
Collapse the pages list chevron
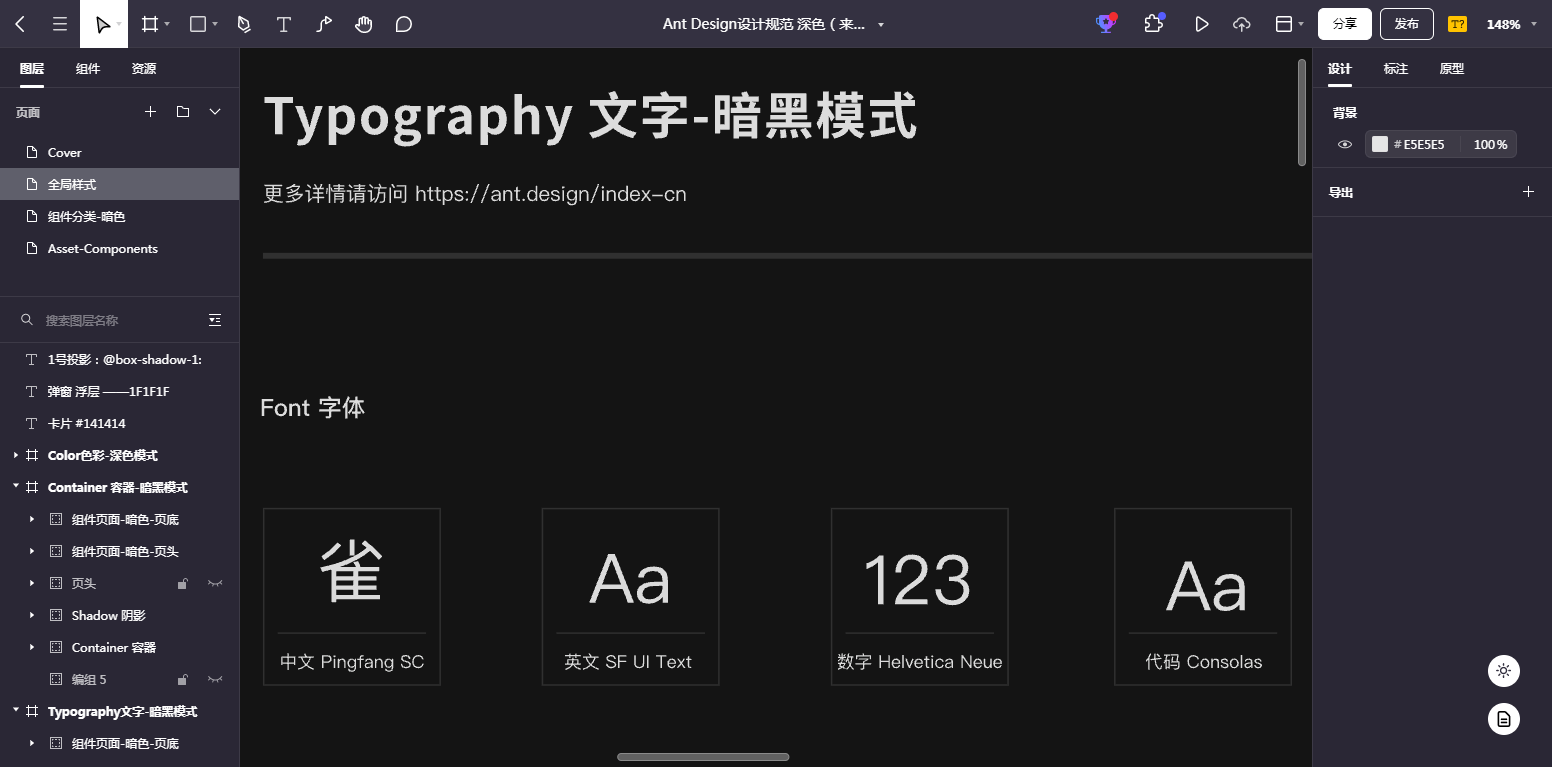tap(215, 112)
